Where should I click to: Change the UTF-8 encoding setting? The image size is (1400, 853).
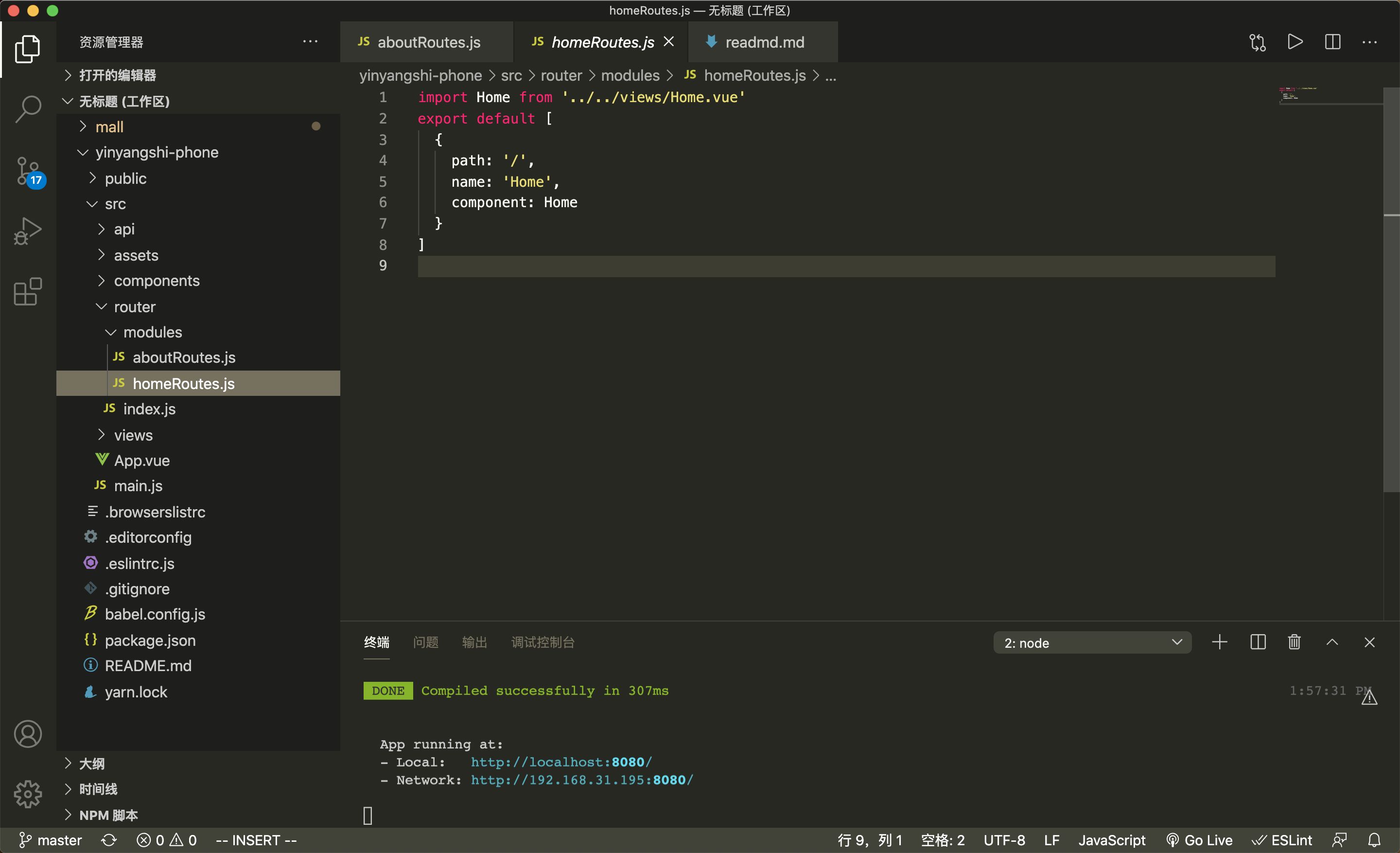(1004, 840)
